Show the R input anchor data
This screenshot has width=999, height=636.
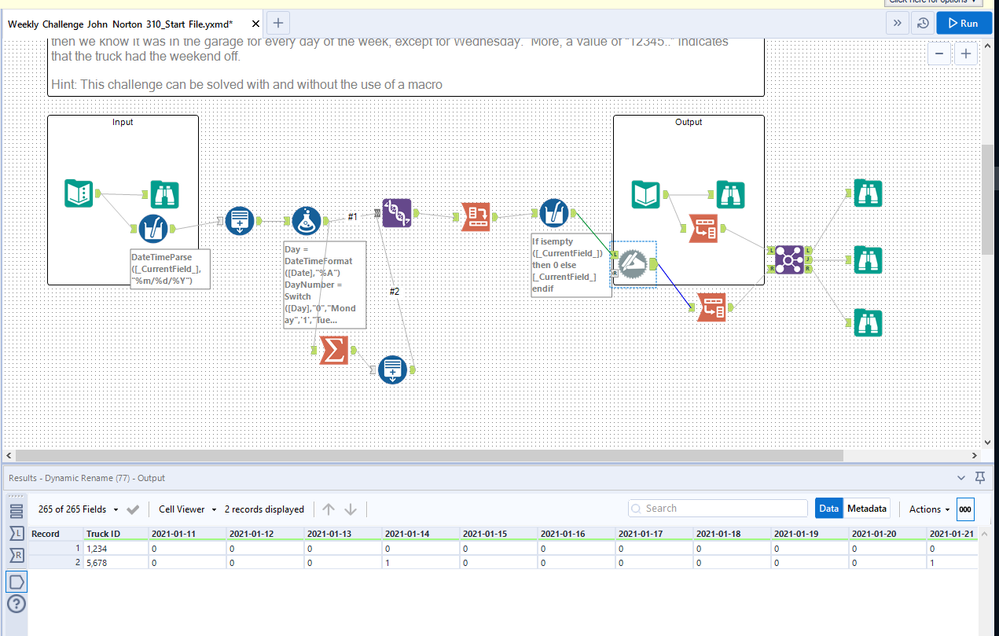17,556
